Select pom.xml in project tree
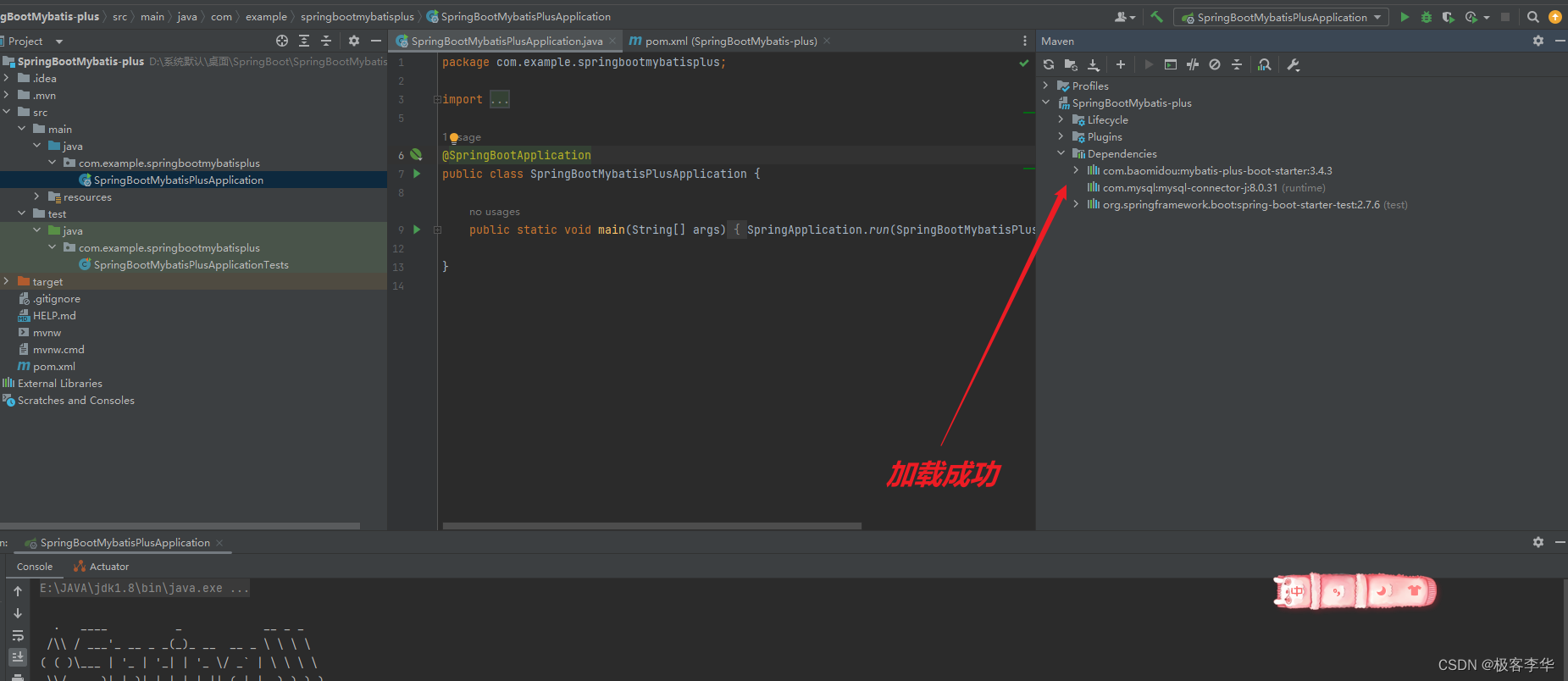This screenshot has height=681, width=1568. coord(54,367)
